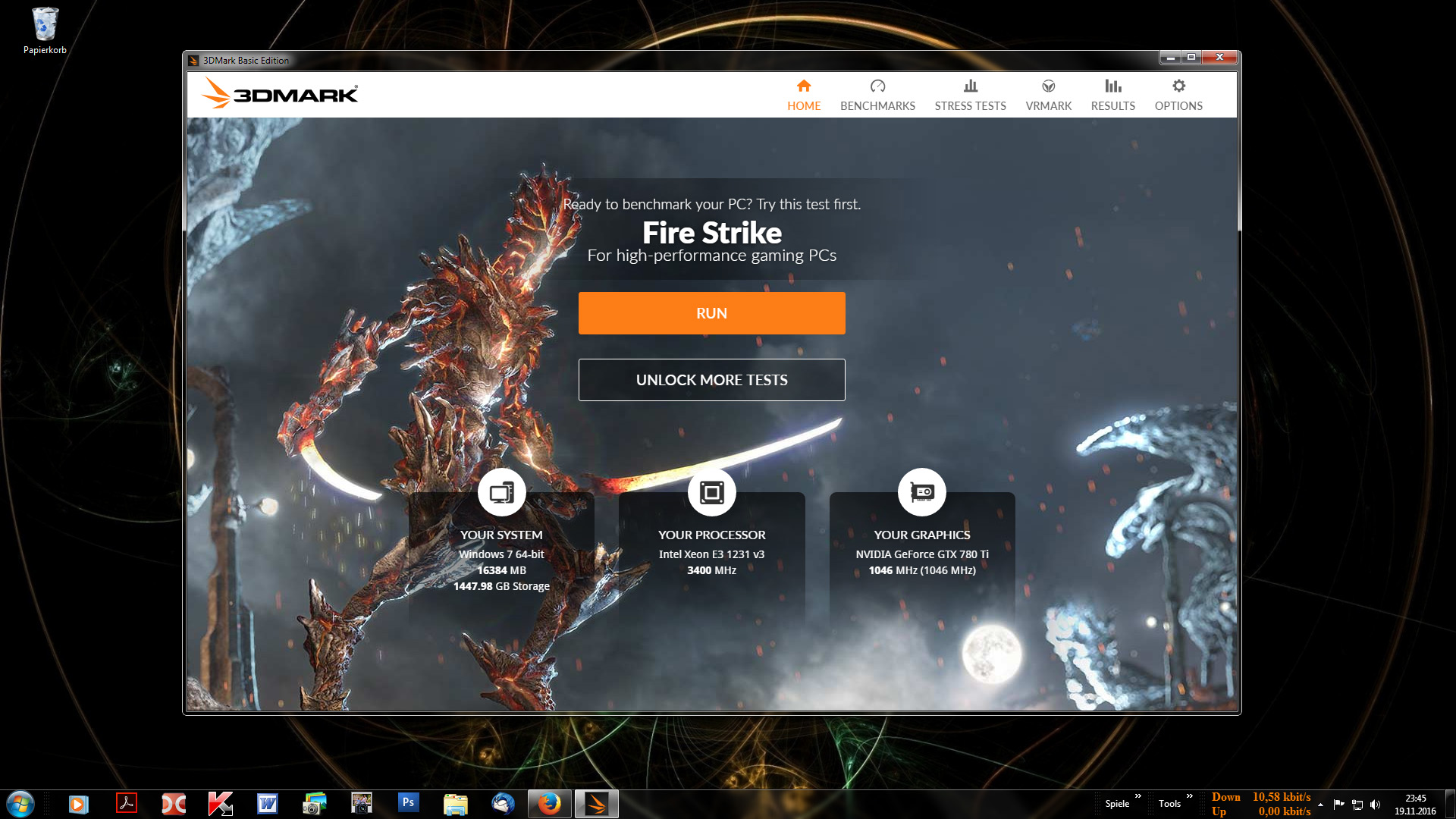
Task: Open Photoshop from the taskbar
Action: (408, 803)
